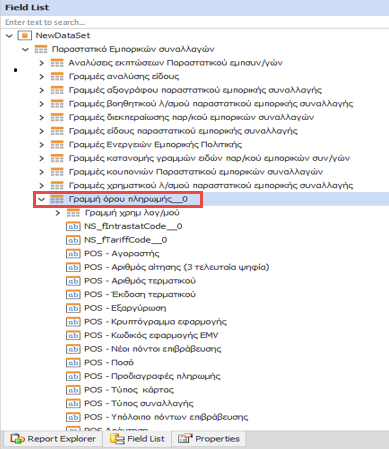The height and width of the screenshot is (449, 389).
Task: Click table icon of Γραμμές βοηθητικού λ/σμού
Action: coord(57,104)
